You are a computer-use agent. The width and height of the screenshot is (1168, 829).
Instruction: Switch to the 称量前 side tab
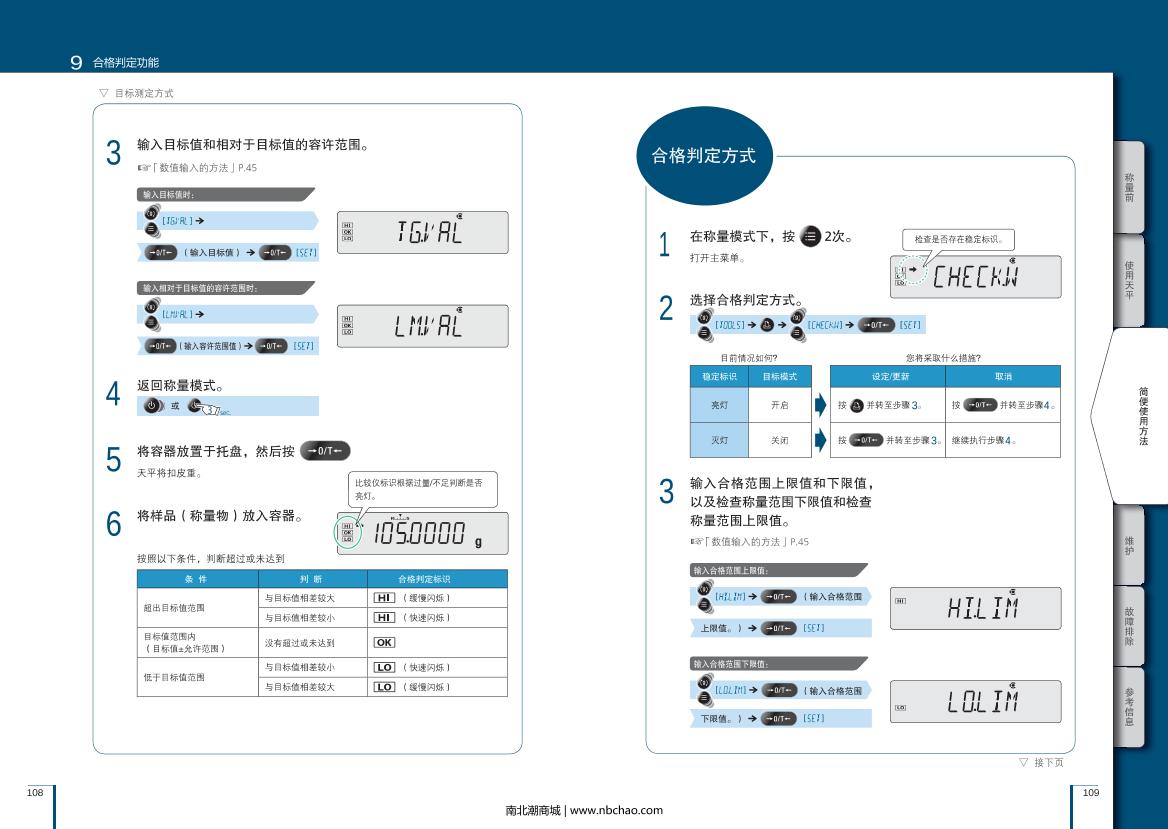point(1129,187)
